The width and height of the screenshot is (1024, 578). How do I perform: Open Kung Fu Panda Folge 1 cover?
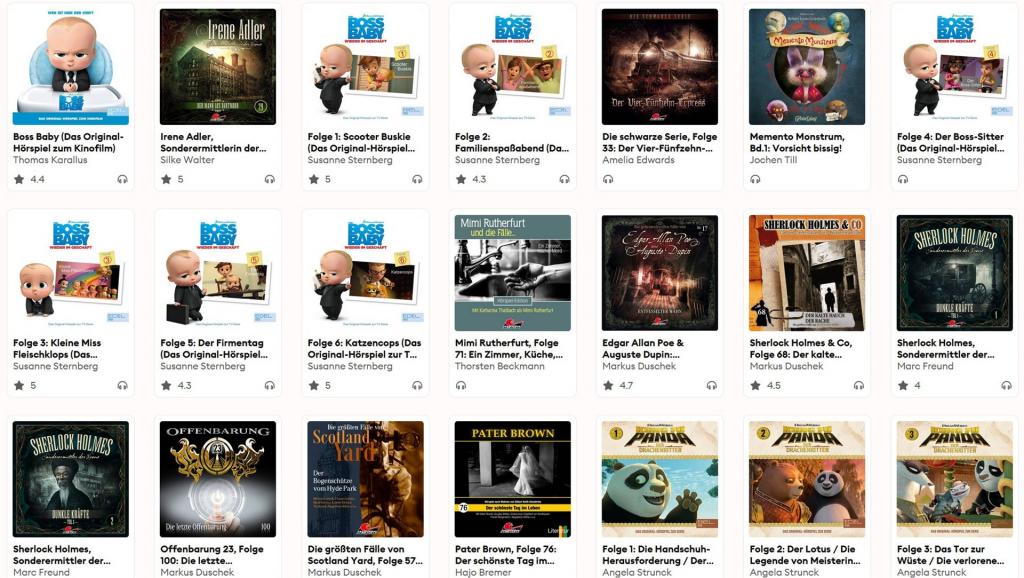[660, 479]
